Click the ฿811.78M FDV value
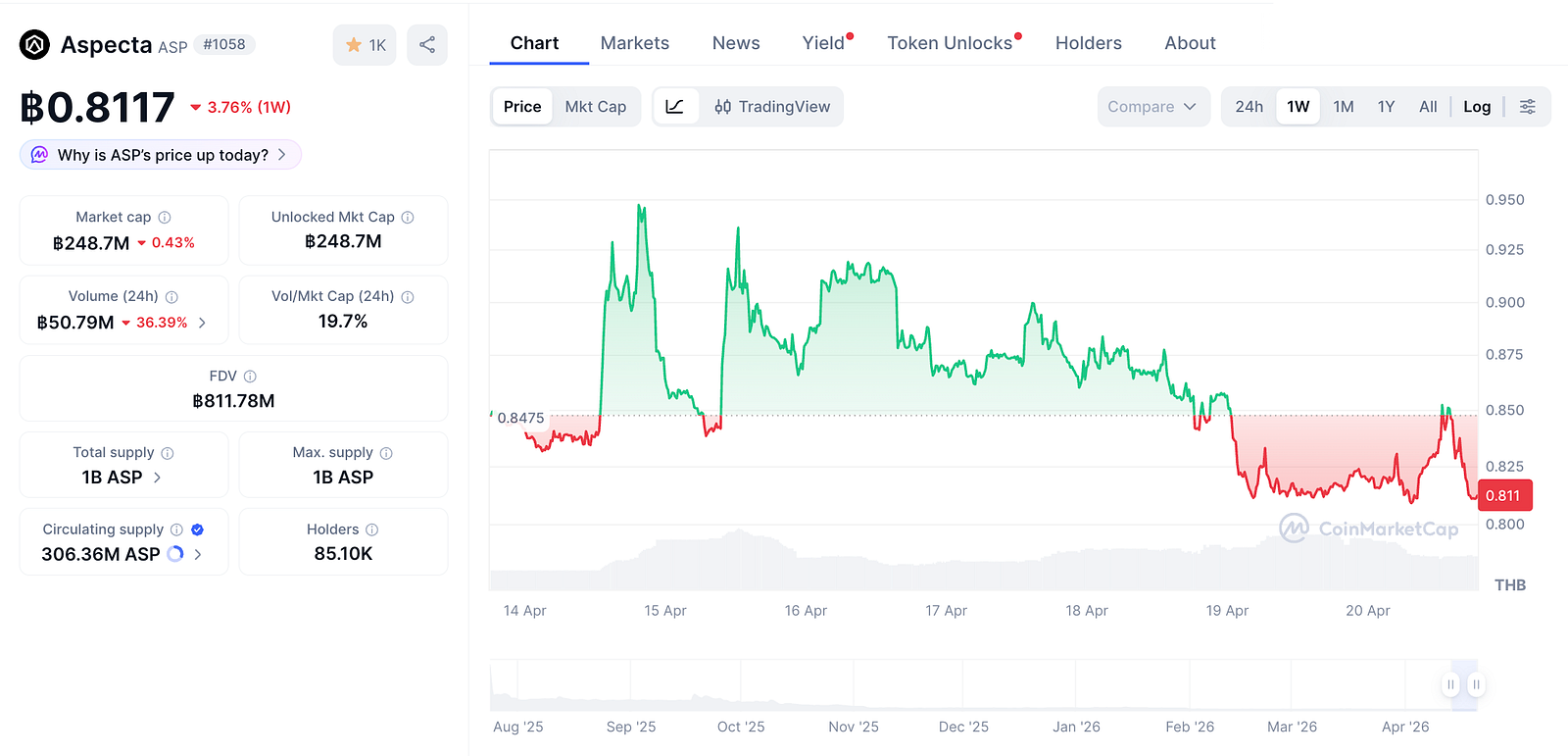This screenshot has width=1568, height=756. point(233,401)
